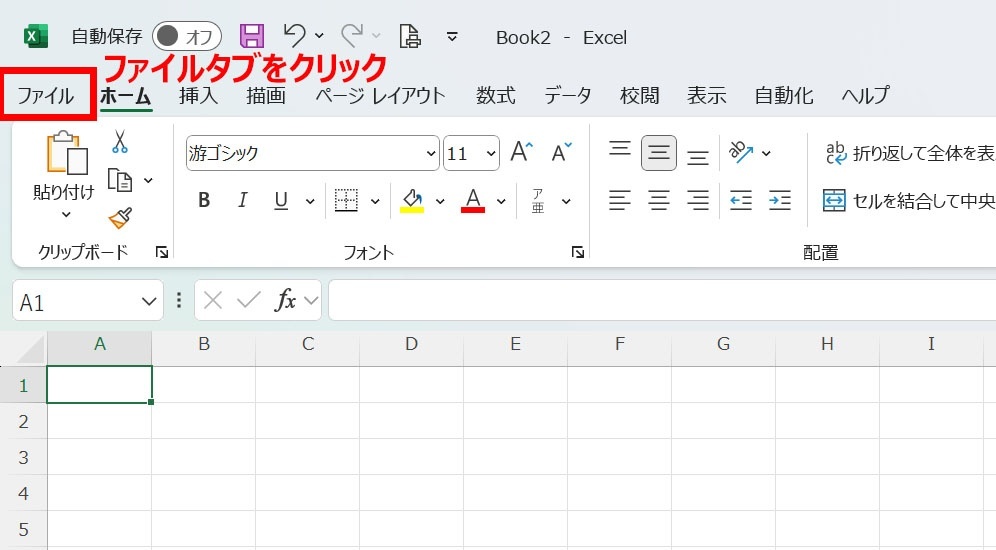Expand the Copy options arrow

click(148, 181)
